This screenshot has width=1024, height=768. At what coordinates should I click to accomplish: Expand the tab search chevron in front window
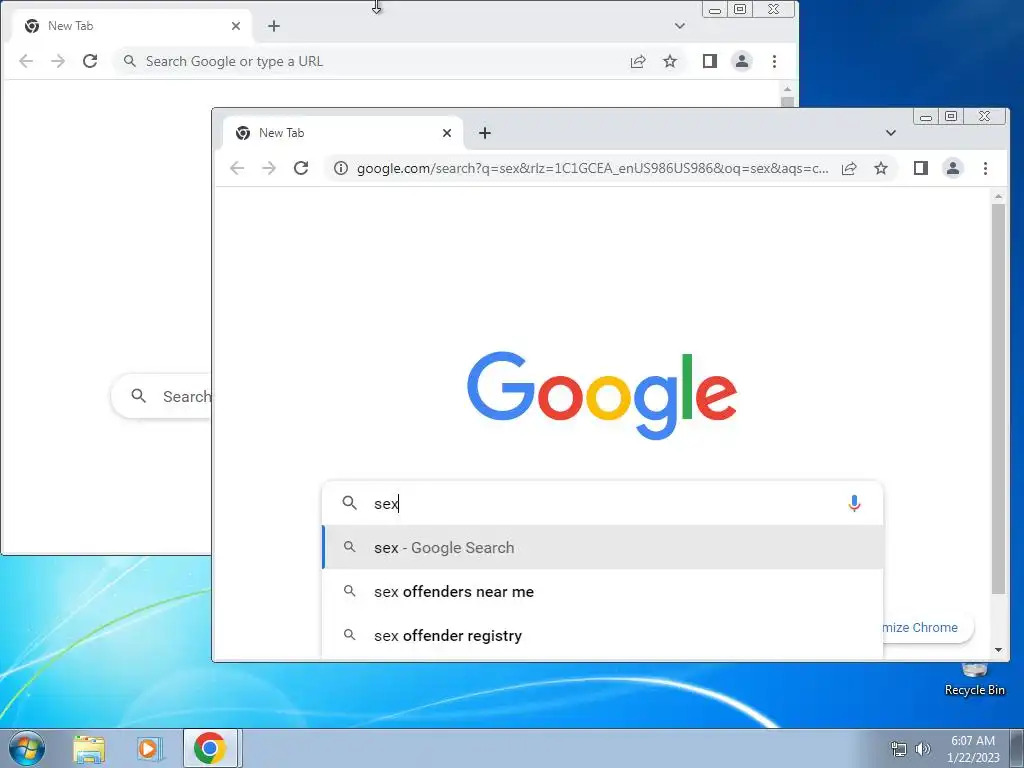click(890, 133)
